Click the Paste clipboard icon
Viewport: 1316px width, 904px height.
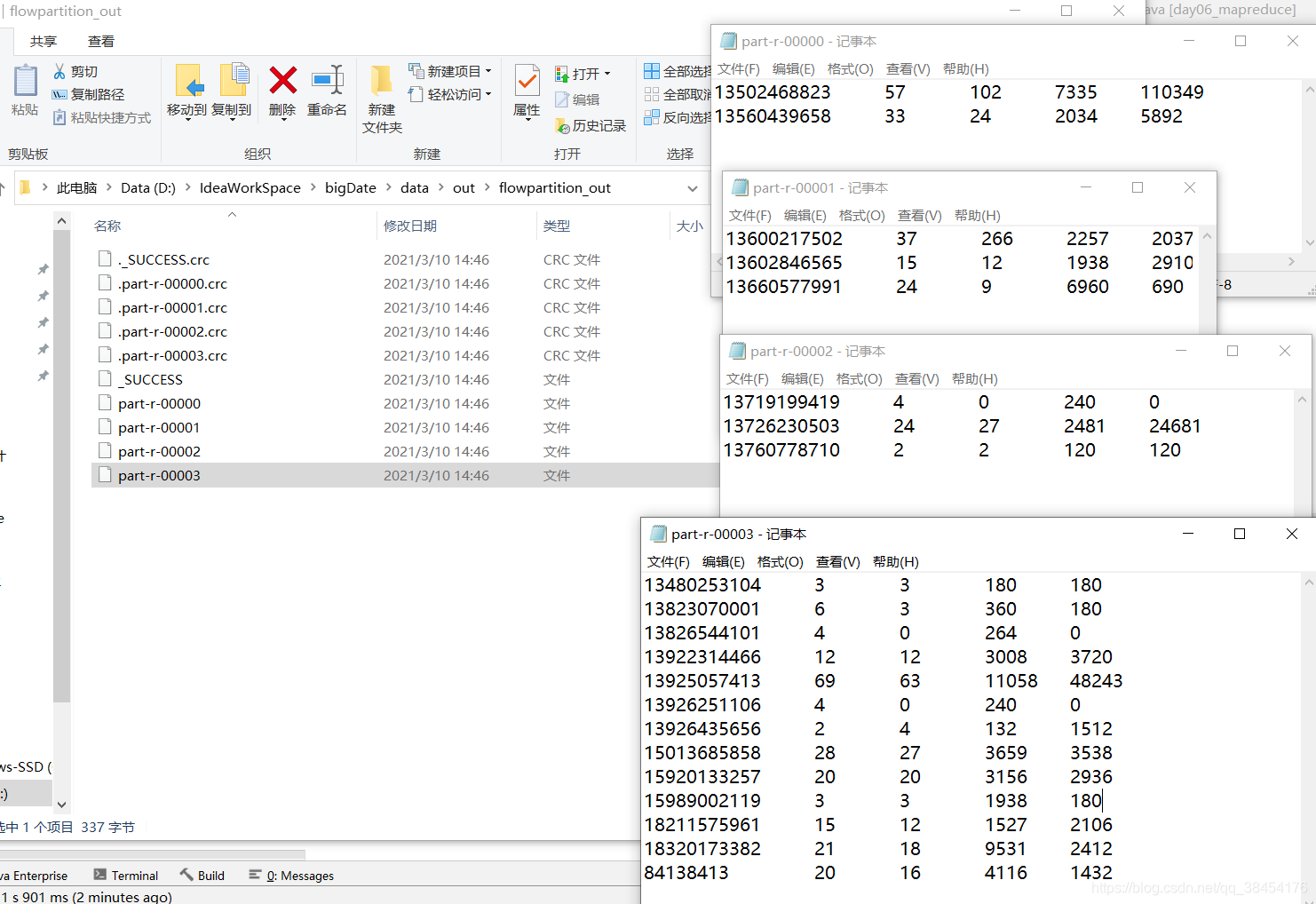[25, 82]
